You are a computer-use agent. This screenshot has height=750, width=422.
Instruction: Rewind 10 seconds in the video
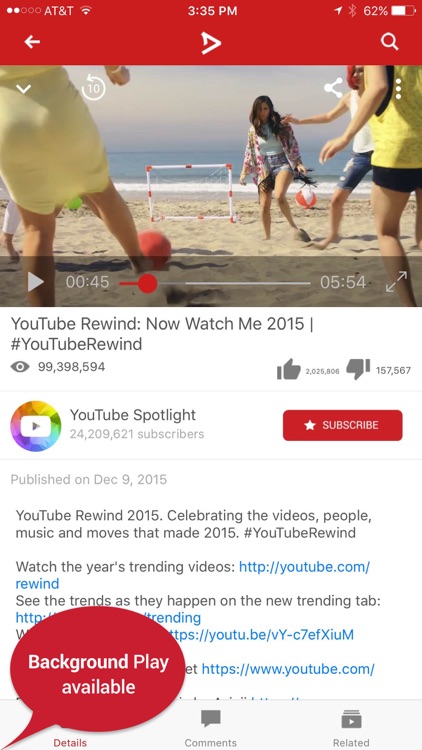tap(93, 88)
